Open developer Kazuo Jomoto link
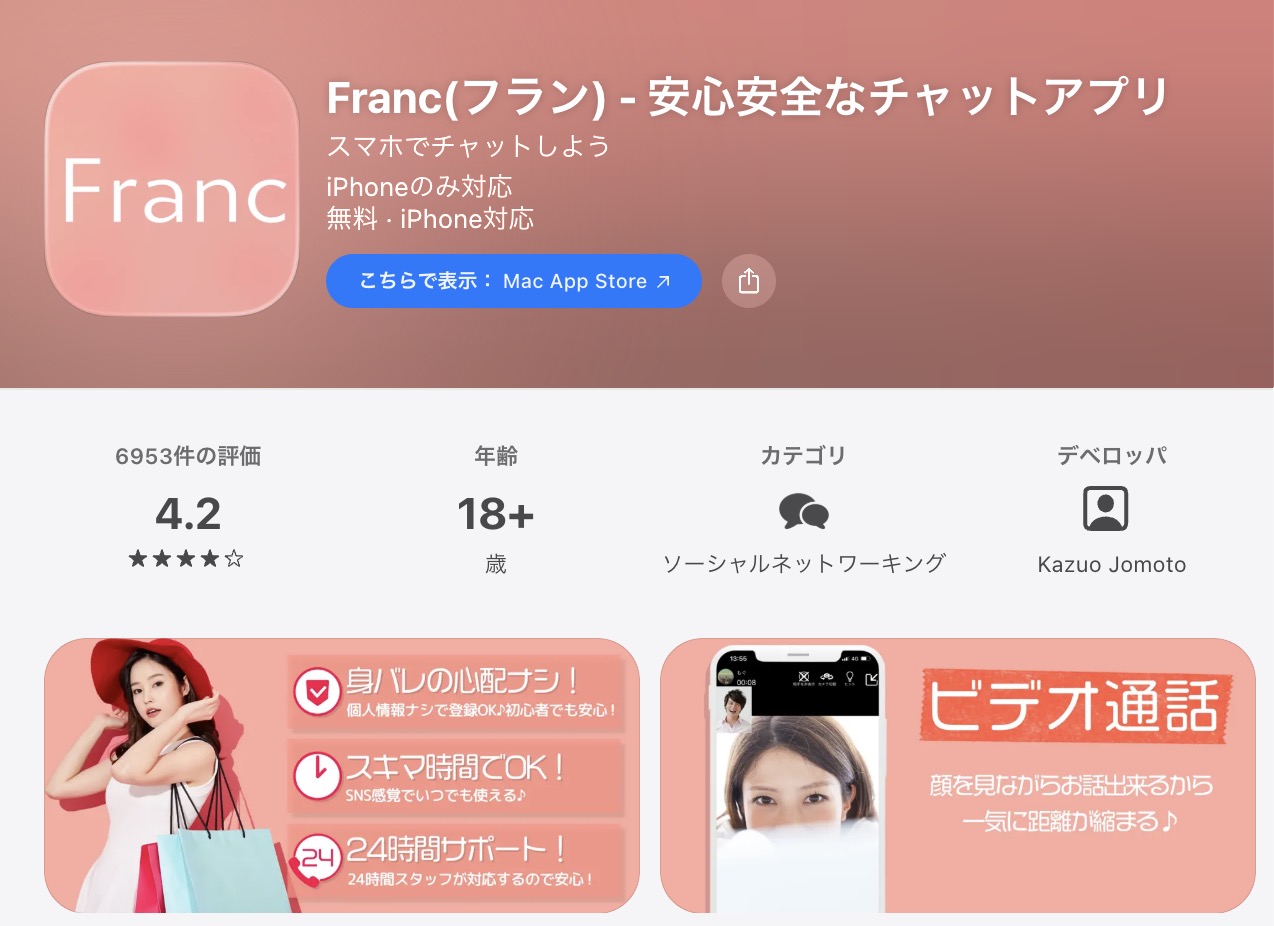The image size is (1274, 926). (1112, 565)
